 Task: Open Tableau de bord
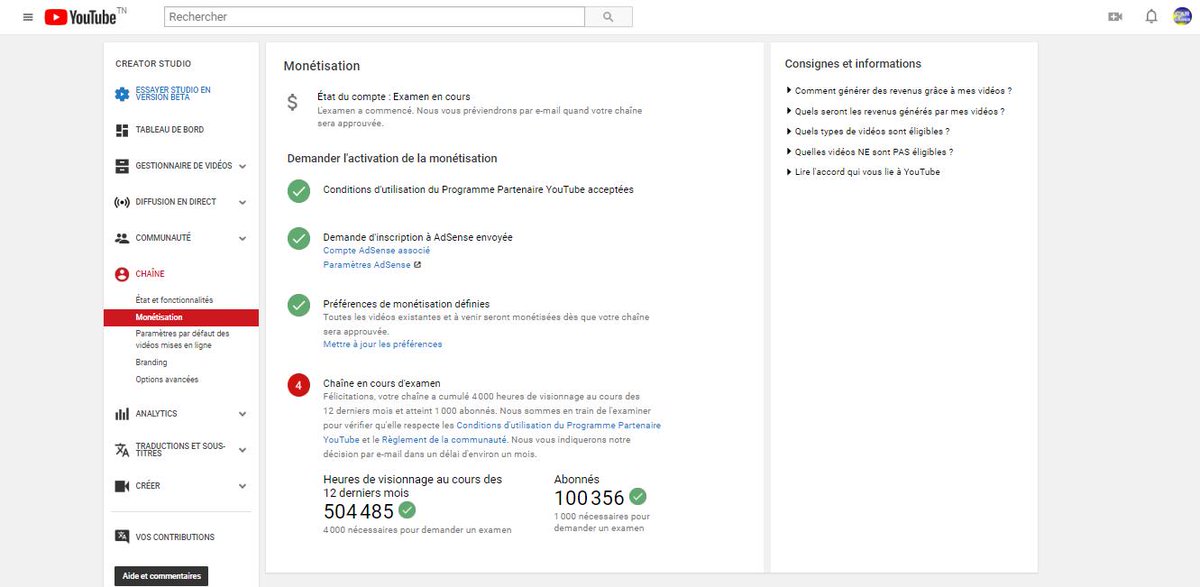169,130
